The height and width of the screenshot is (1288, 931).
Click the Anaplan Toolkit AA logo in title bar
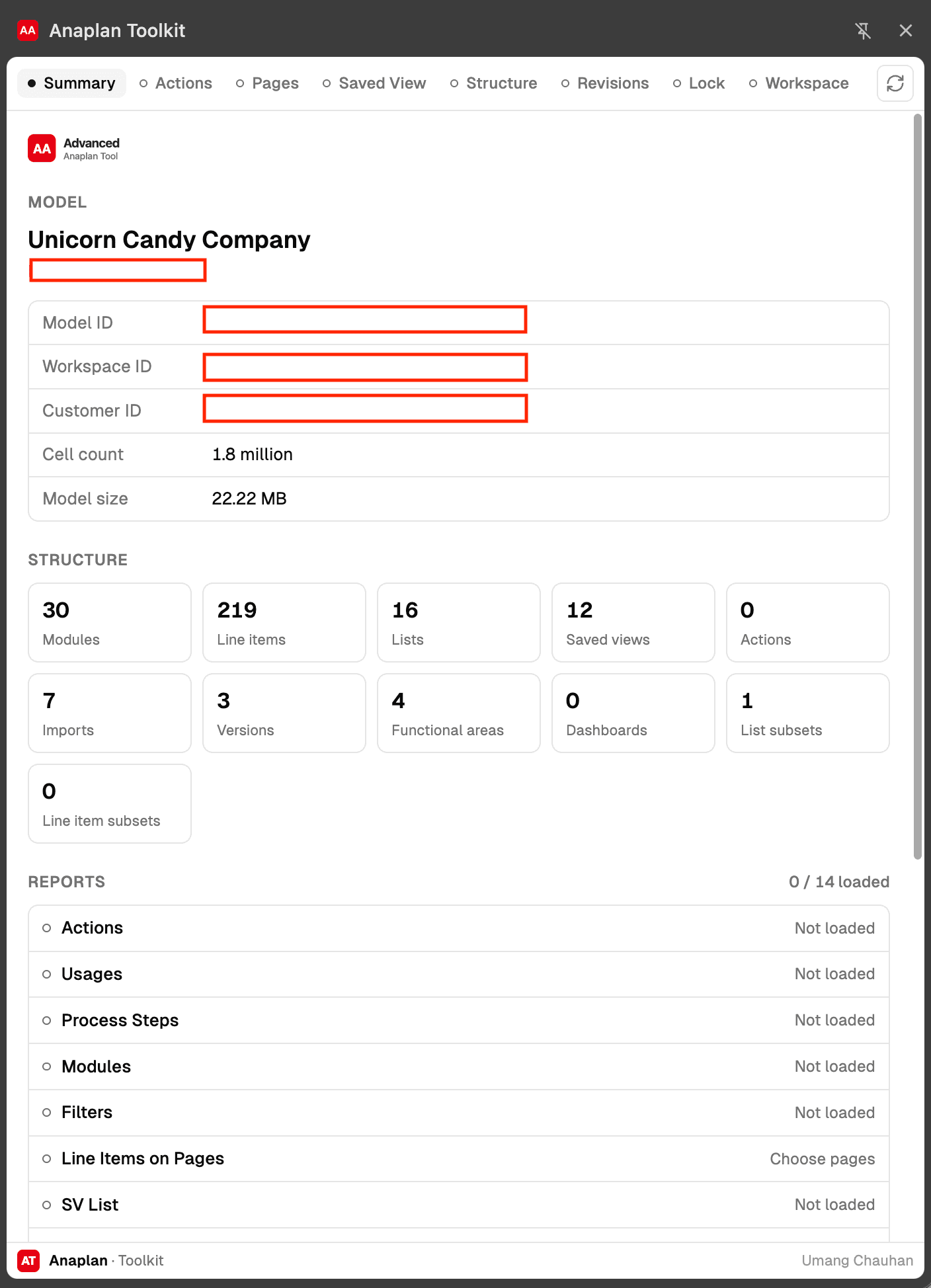click(x=28, y=30)
